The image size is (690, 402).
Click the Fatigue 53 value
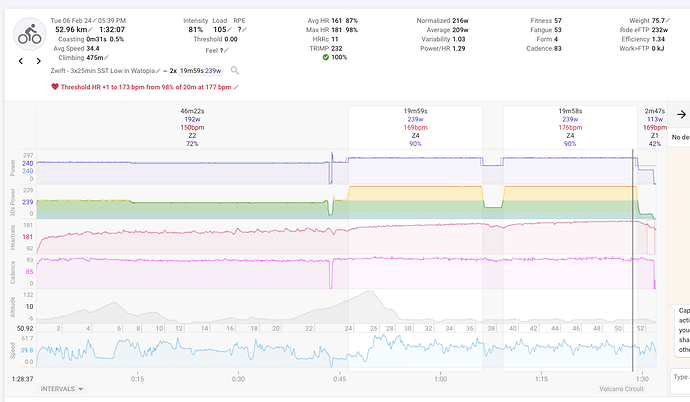point(558,29)
